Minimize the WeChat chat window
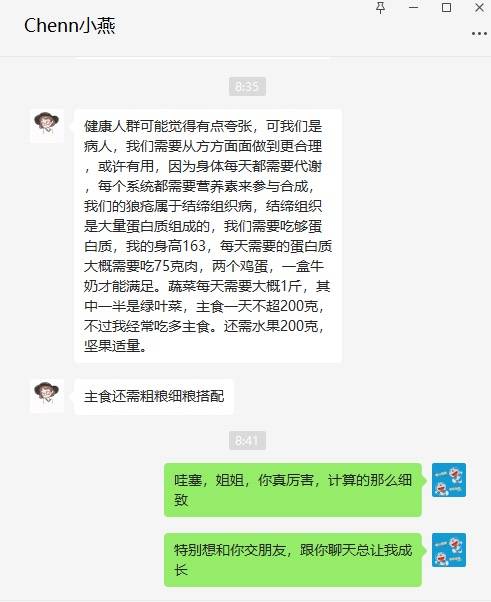Viewport: 491px width, 602px height. tap(413, 7)
